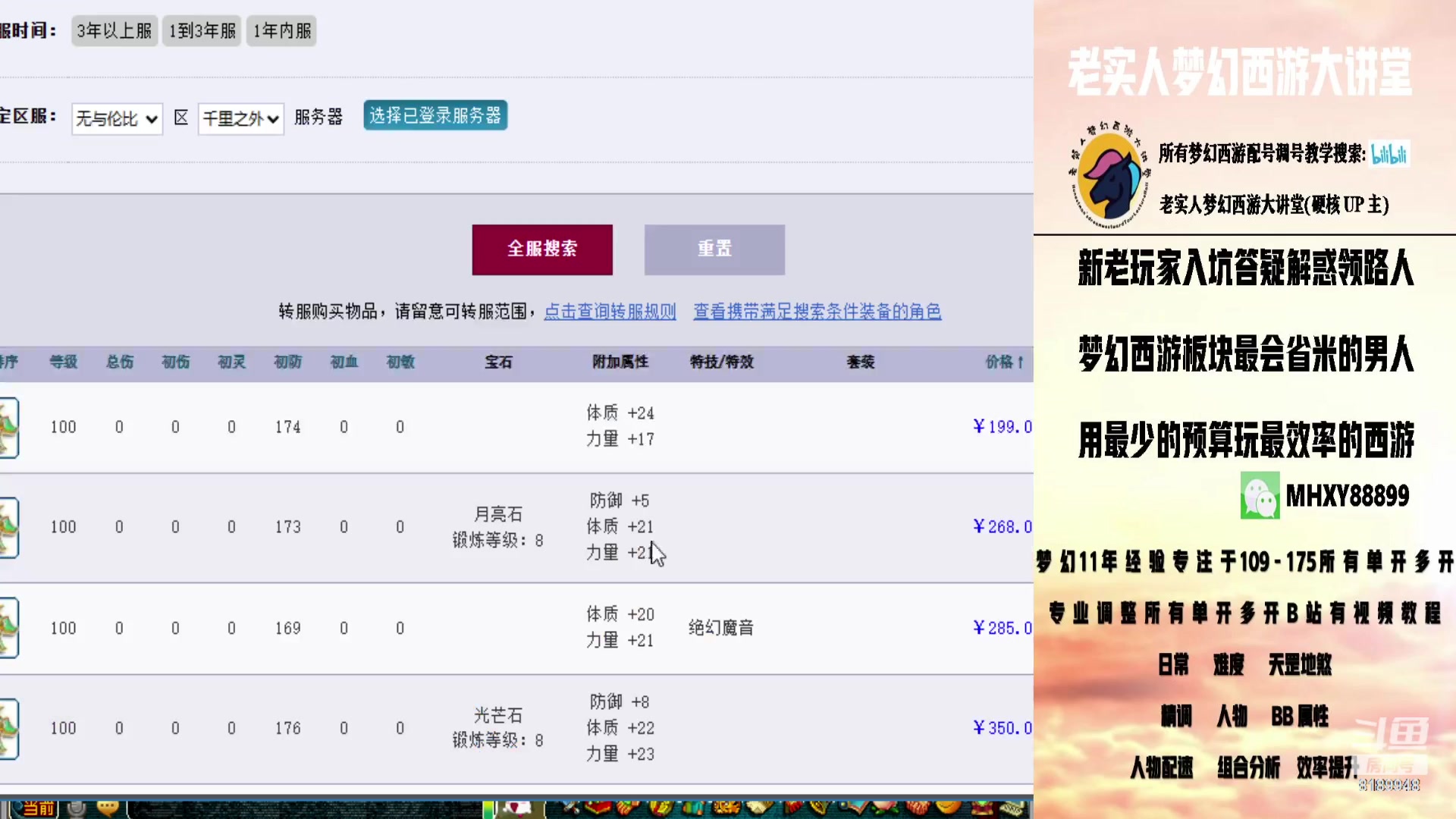Click 防御 +5 attribute text
1456x819 pixels.
620,500
